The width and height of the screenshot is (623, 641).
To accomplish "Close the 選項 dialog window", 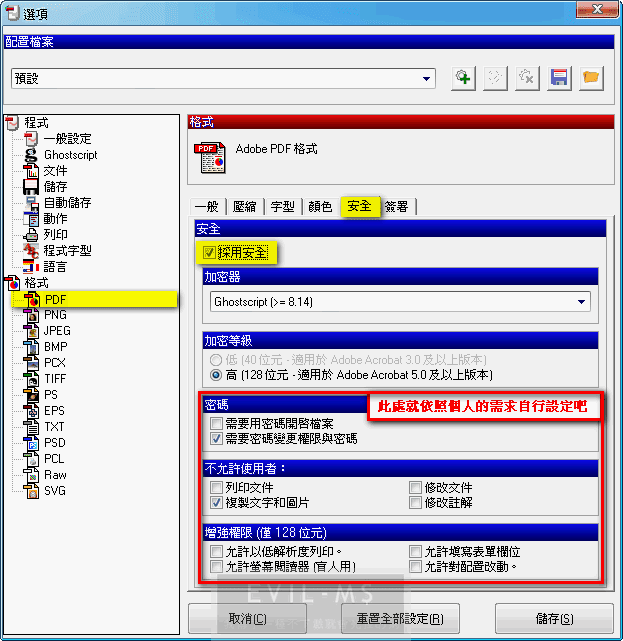I will coord(597,9).
